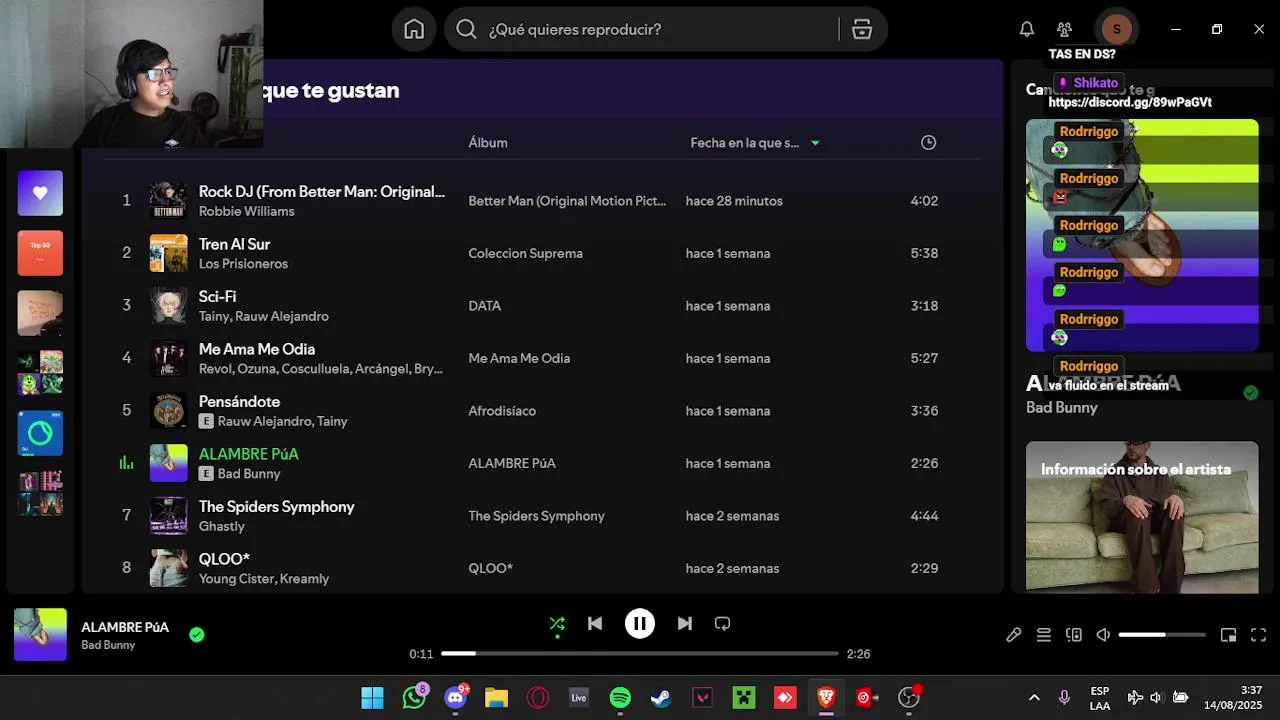The width and height of the screenshot is (1280, 720).
Task: Switch to full screen player view
Action: tap(1258, 635)
